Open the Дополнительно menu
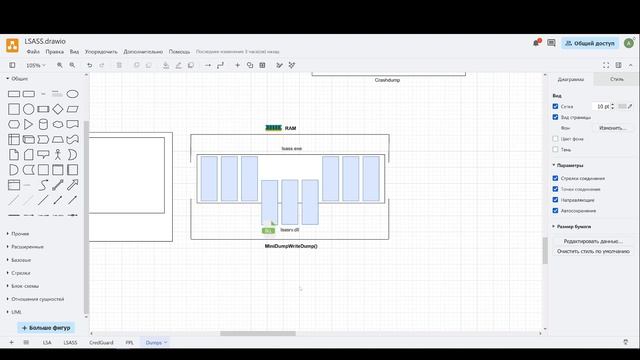Viewport: 640px width, 360px height. pos(143,52)
